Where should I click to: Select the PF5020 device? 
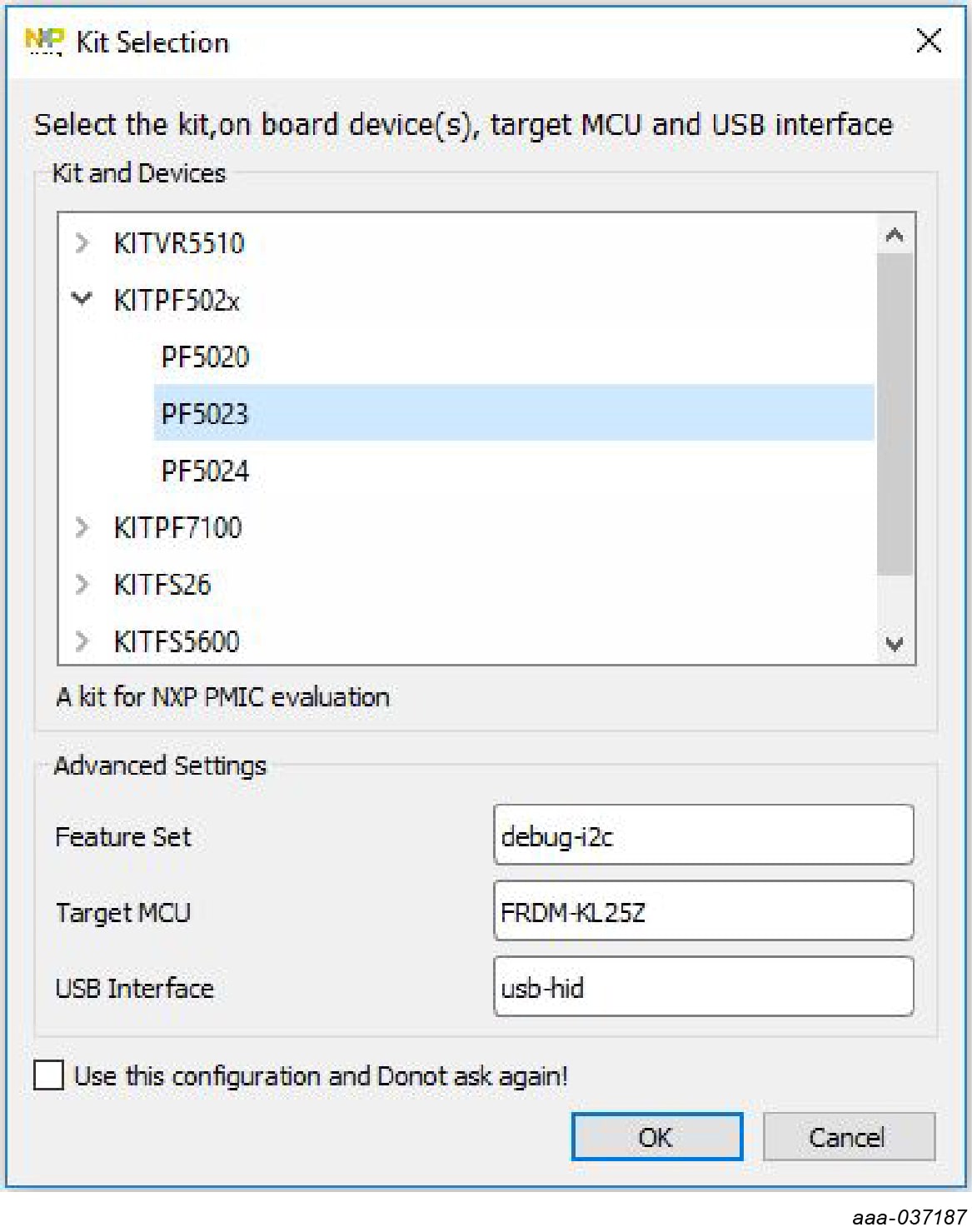(205, 357)
